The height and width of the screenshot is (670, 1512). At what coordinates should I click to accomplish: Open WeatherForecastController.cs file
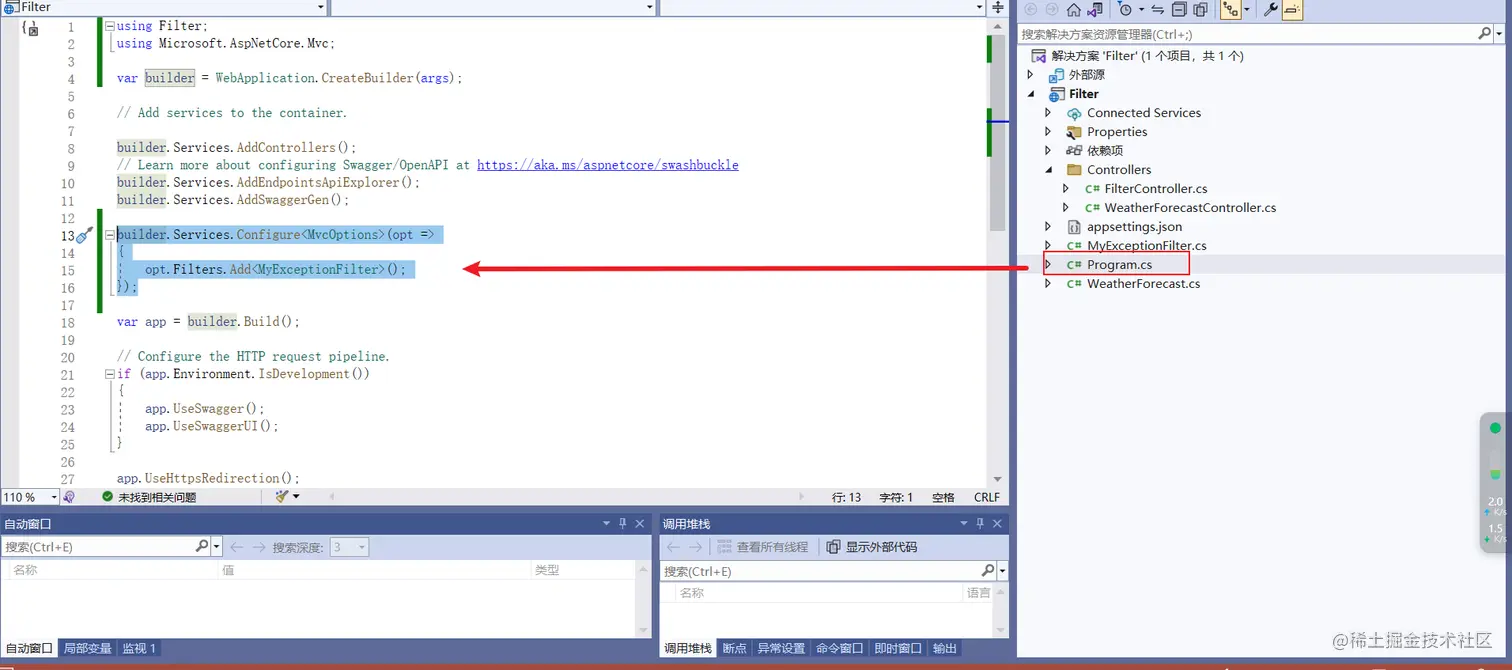point(1190,208)
